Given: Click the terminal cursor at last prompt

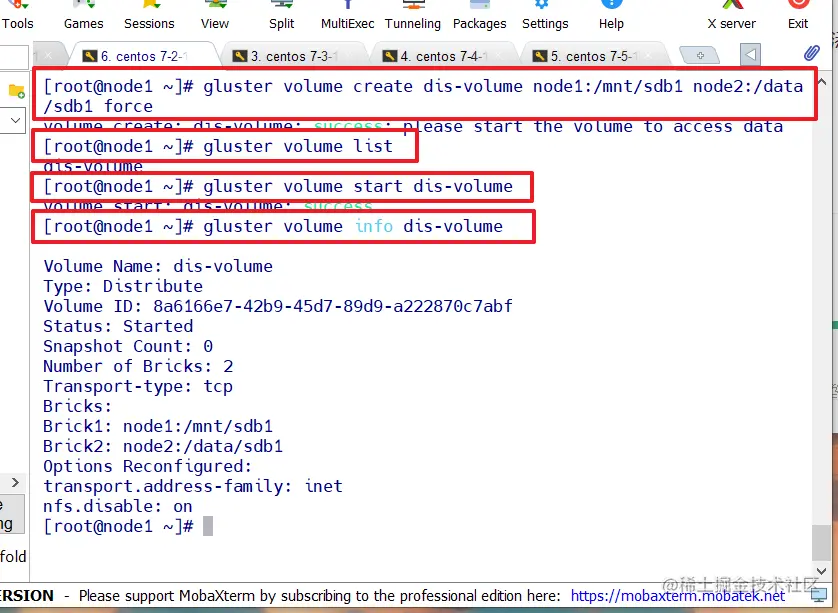Looking at the screenshot, I should point(208,526).
